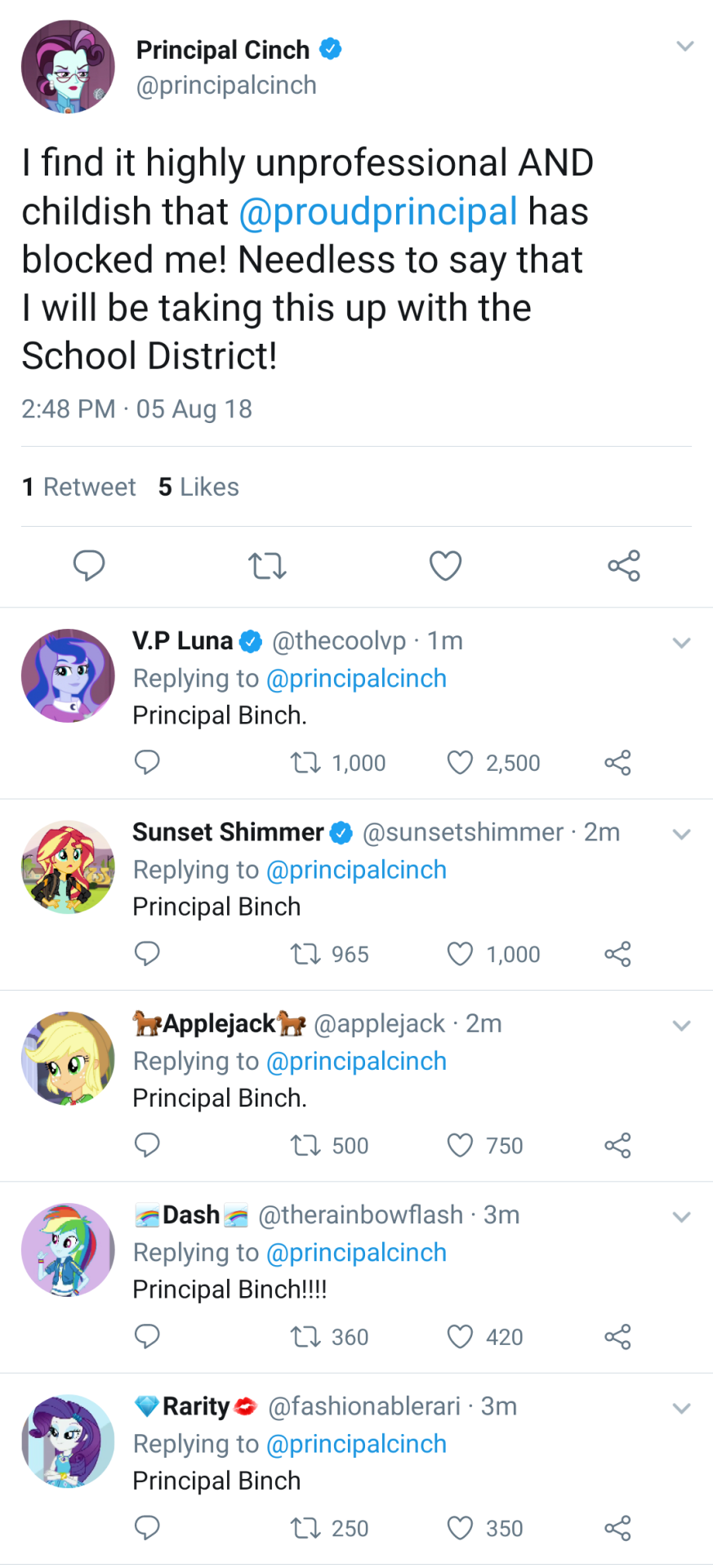
Task: Open Sunset Shimmer's avatar
Action: tap(68, 867)
